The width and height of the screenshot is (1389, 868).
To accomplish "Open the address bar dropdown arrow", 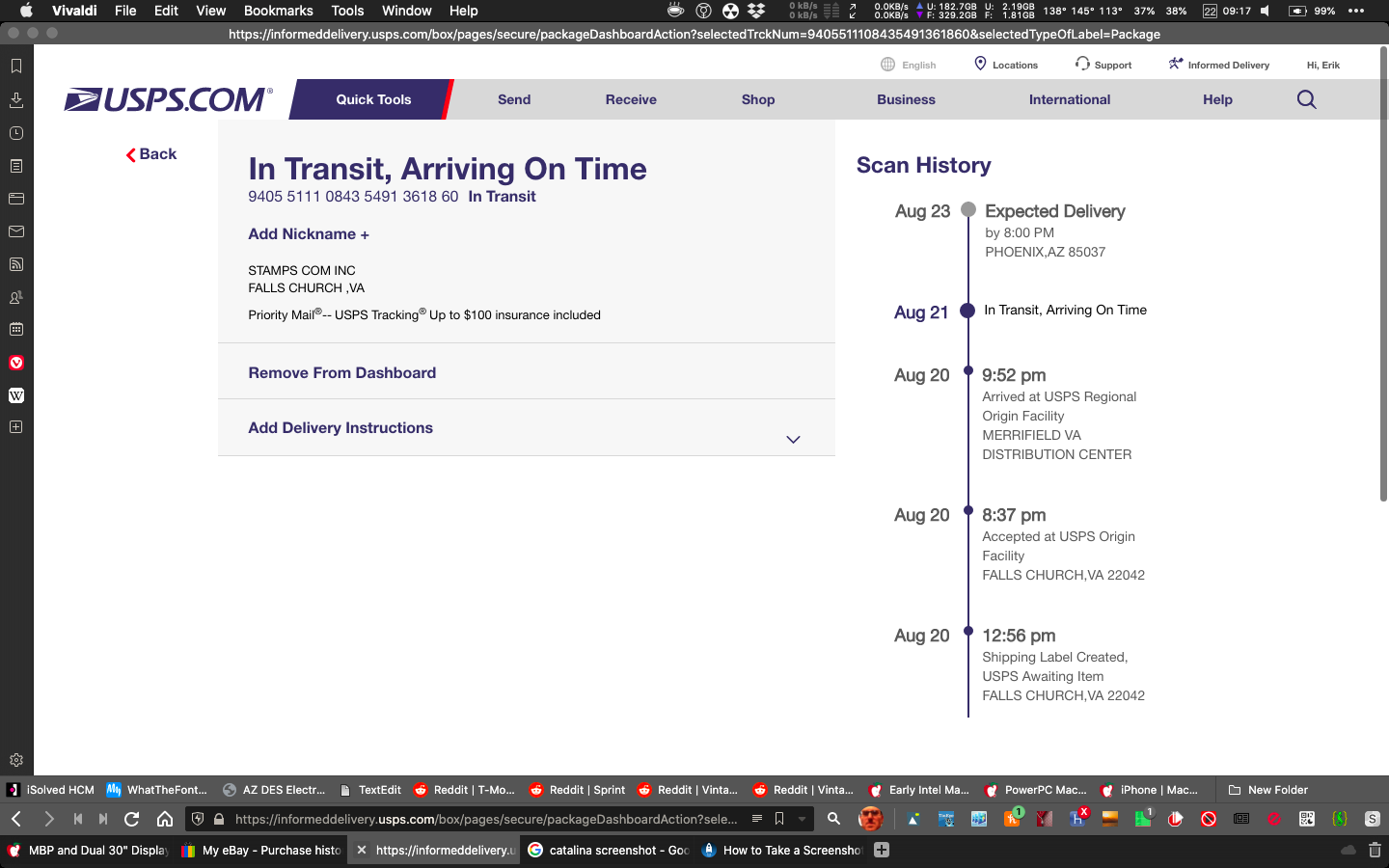I will tap(802, 819).
